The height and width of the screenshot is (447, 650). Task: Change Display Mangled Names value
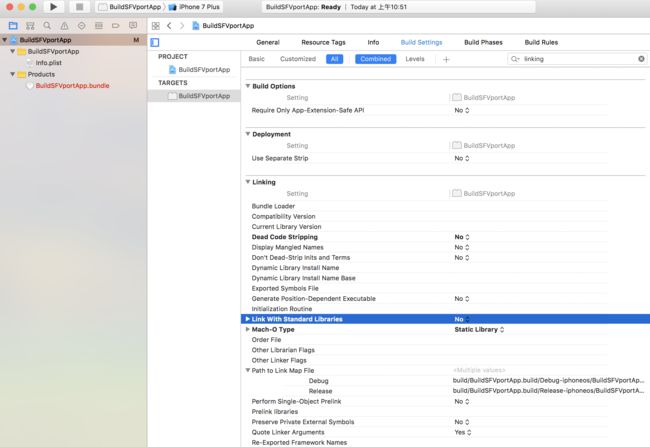462,247
